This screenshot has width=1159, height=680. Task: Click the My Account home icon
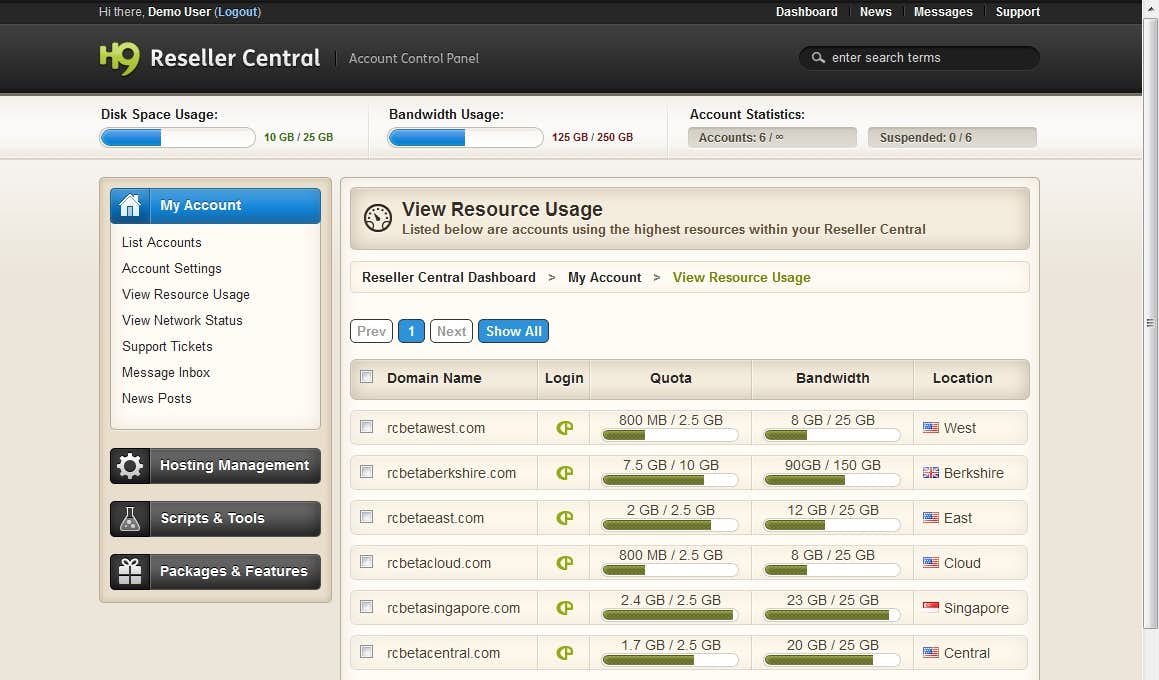click(x=130, y=206)
